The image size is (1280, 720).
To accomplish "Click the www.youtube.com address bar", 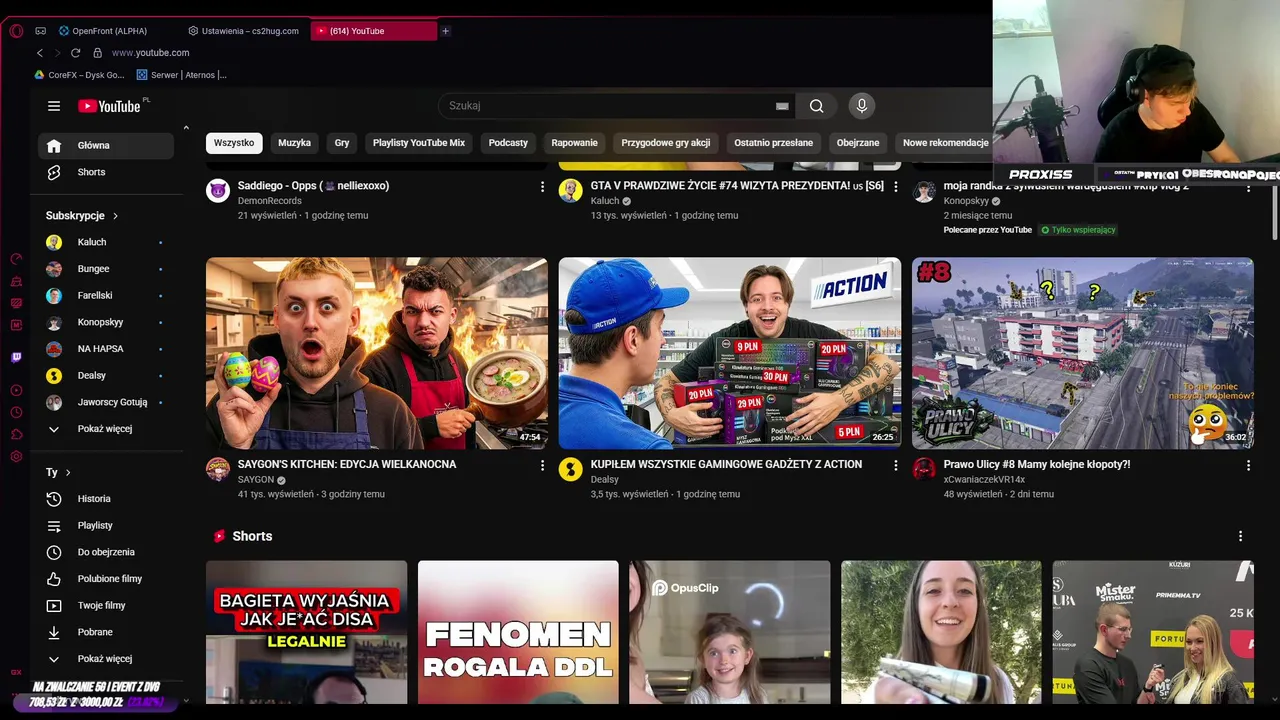I will [150, 53].
